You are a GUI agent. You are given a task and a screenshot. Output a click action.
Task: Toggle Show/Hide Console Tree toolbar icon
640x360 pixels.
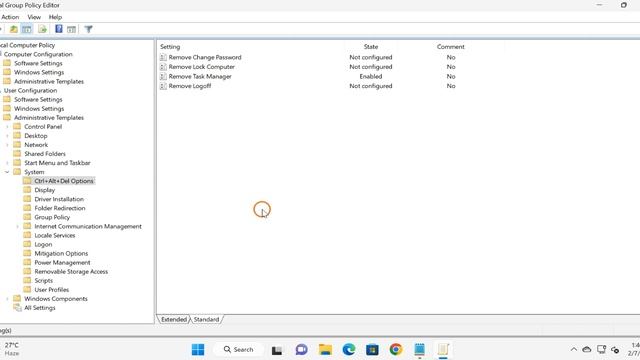(27, 29)
